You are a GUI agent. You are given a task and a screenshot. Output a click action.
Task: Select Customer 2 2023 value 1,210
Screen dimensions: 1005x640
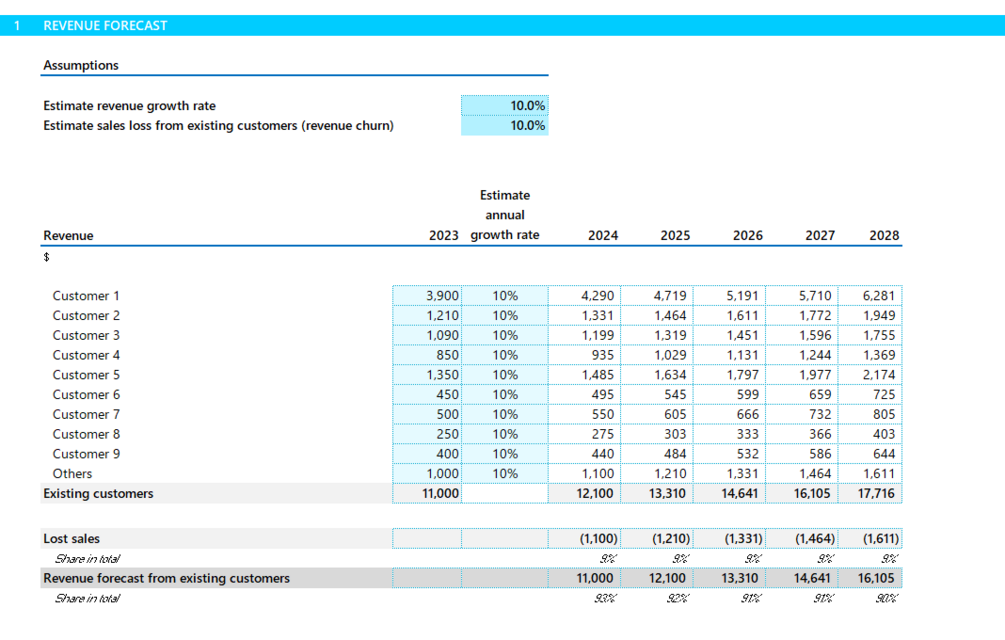[x=427, y=316]
